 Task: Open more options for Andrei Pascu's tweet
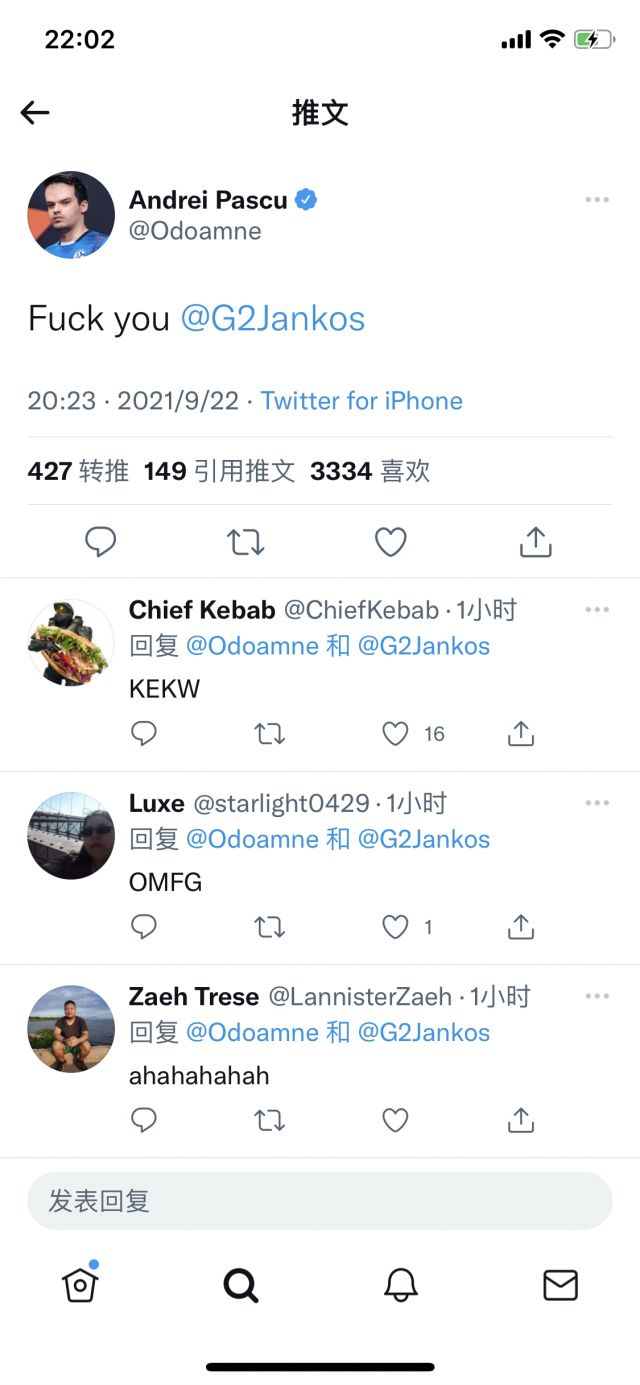[x=597, y=200]
